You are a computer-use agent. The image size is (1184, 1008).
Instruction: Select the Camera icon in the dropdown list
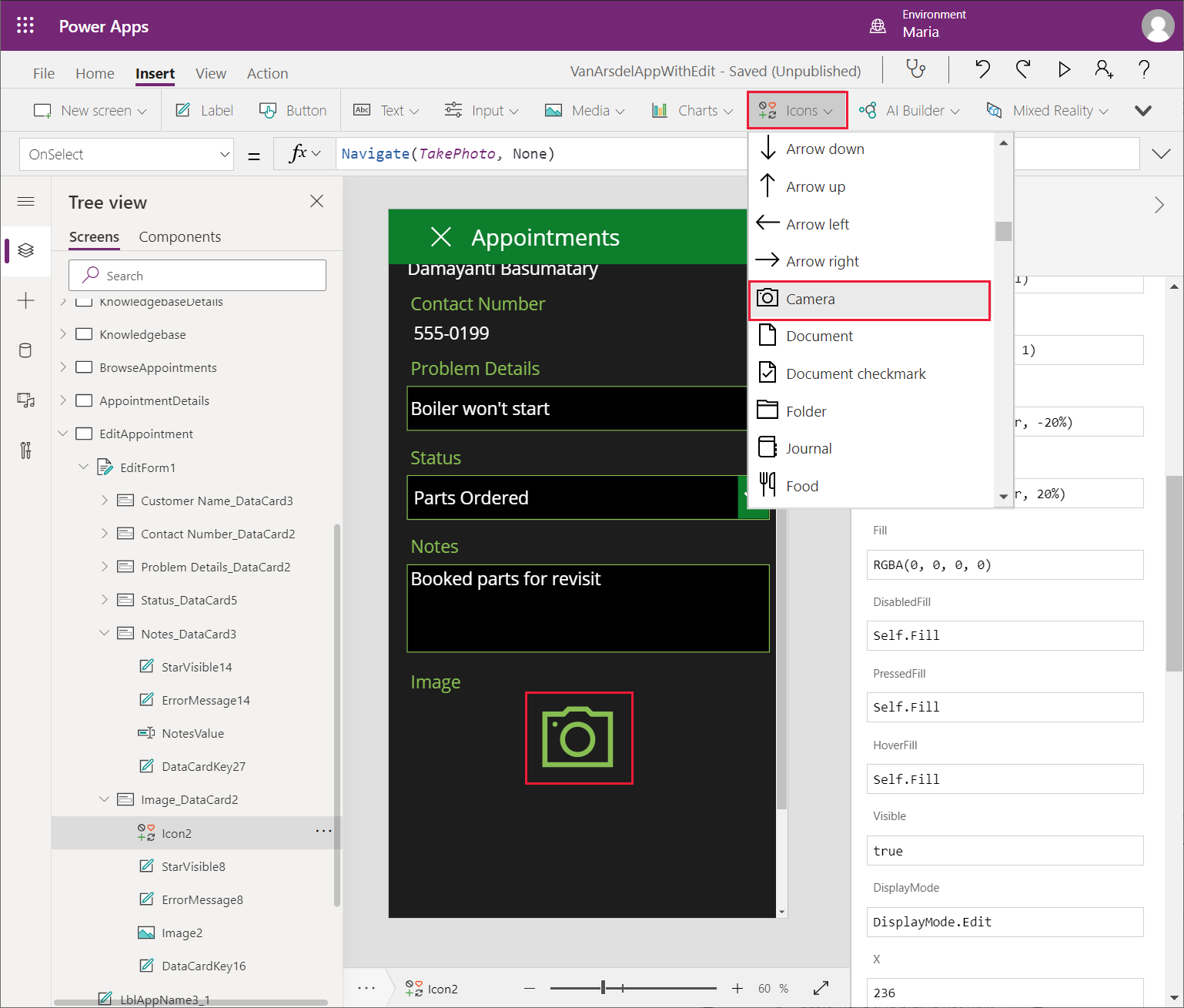(868, 300)
